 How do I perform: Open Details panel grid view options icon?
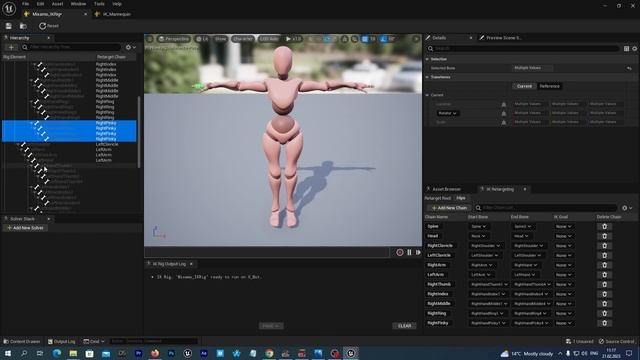click(x=627, y=49)
